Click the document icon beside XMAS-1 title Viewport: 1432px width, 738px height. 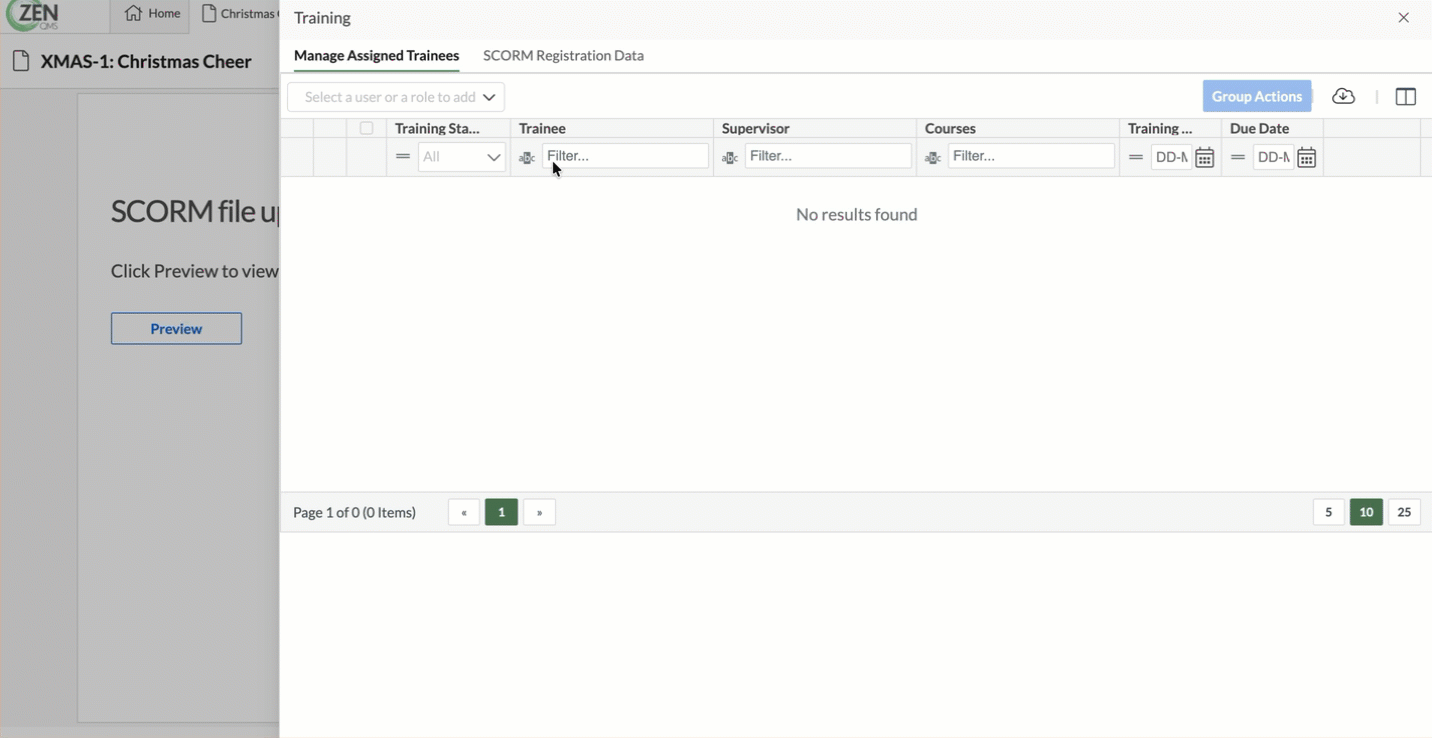pyautogui.click(x=21, y=61)
